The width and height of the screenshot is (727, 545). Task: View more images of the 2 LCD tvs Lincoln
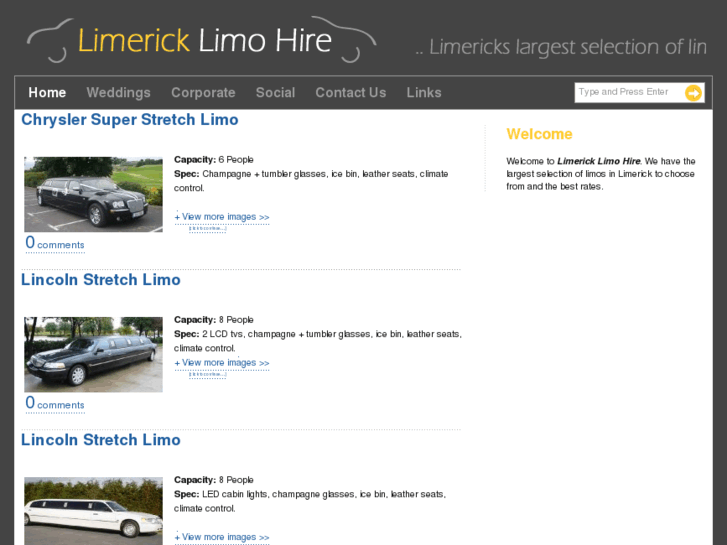pos(222,363)
